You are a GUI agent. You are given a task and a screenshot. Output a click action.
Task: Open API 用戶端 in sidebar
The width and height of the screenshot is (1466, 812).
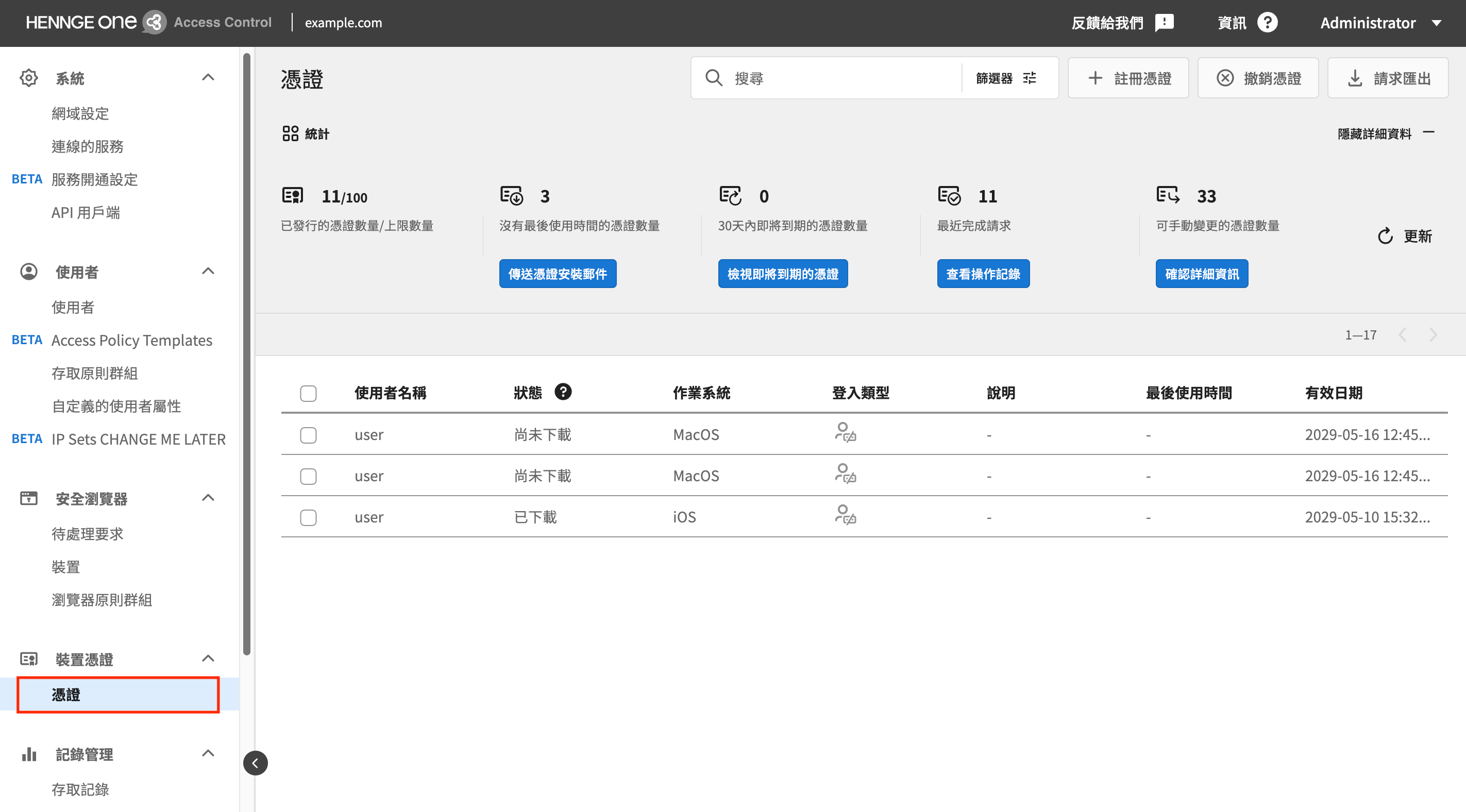click(86, 212)
